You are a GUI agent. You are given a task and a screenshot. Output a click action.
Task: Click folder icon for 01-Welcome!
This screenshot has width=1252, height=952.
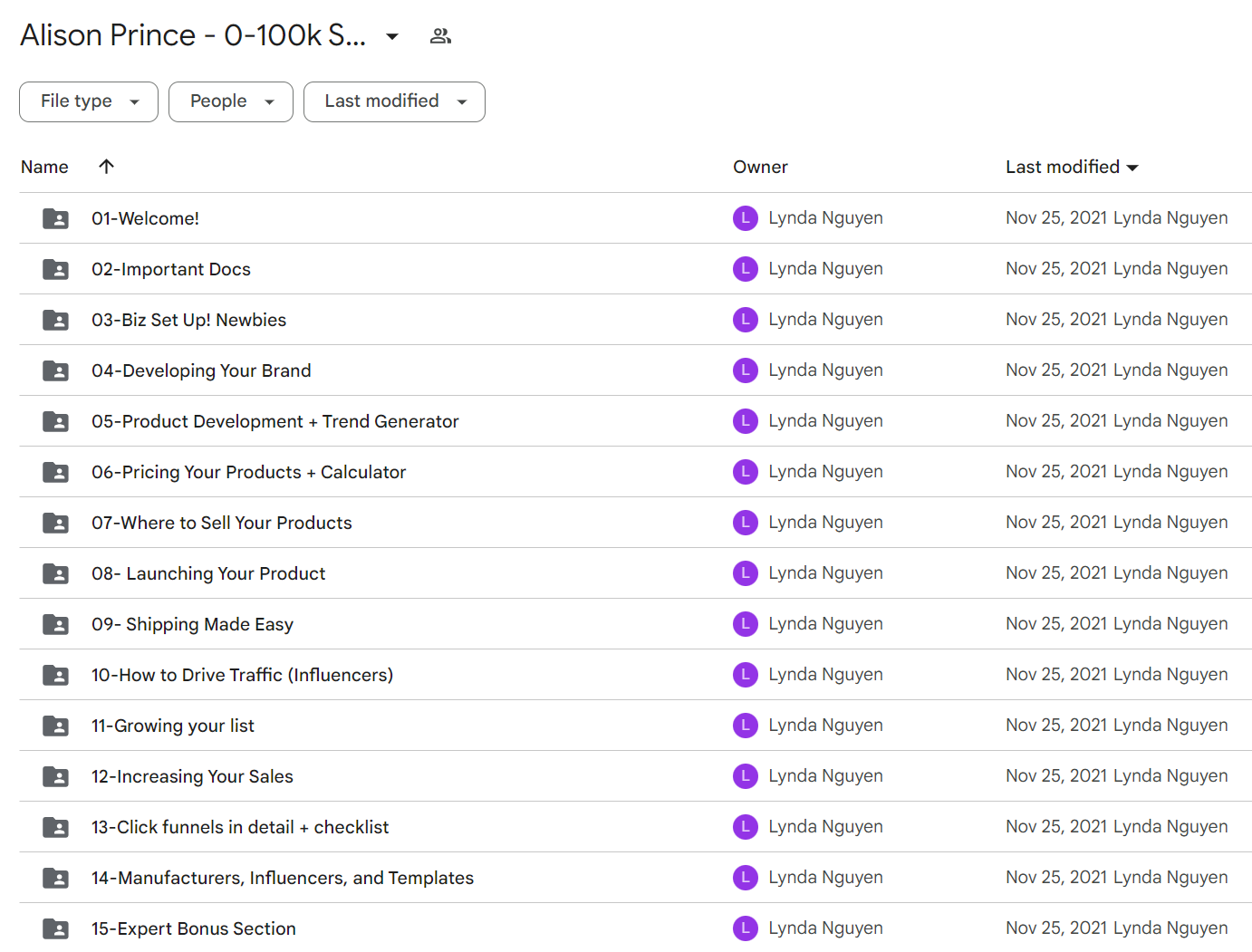[x=55, y=218]
